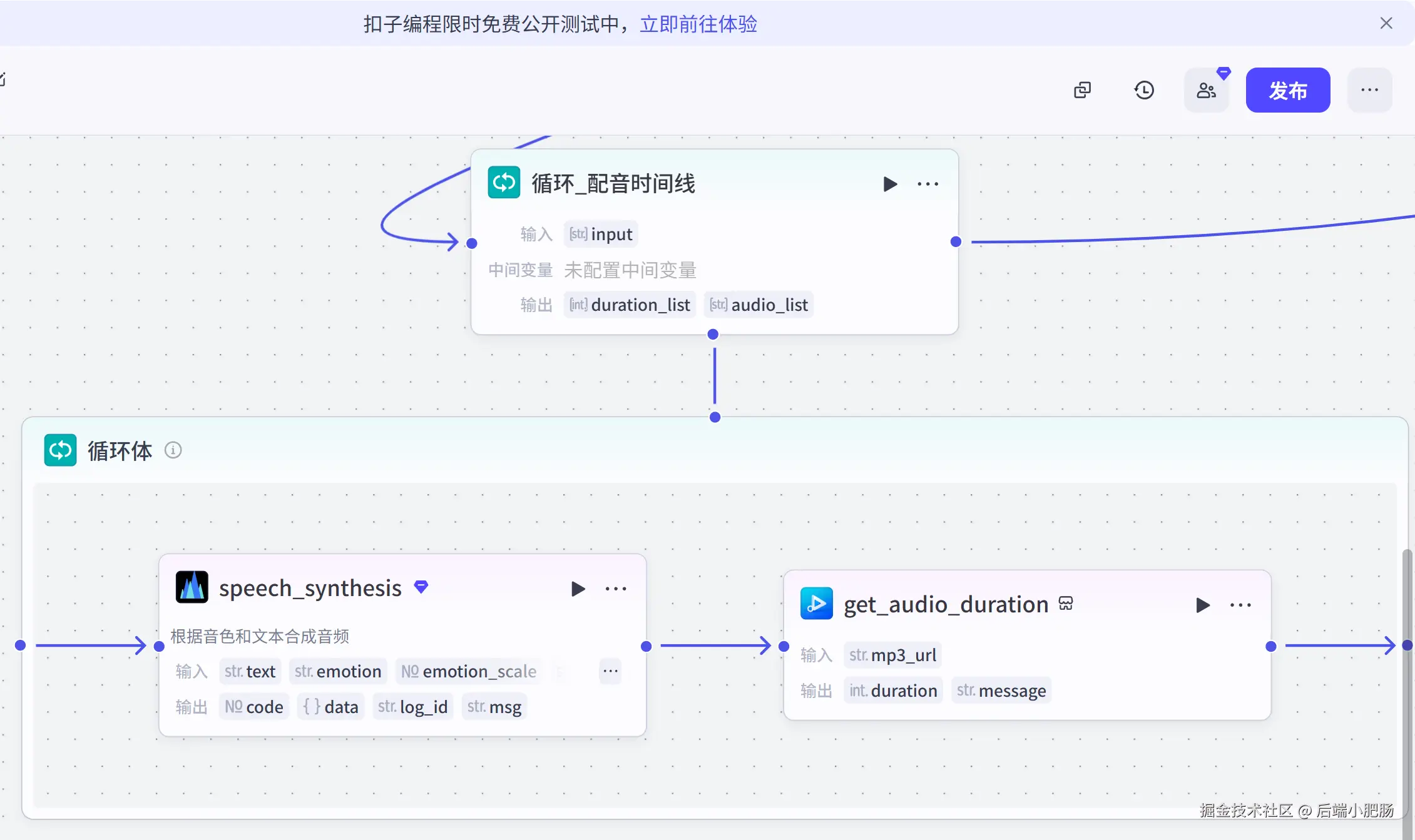Image resolution: width=1415 pixels, height=840 pixels.
Task: Open the version history clock icon
Action: (1144, 91)
